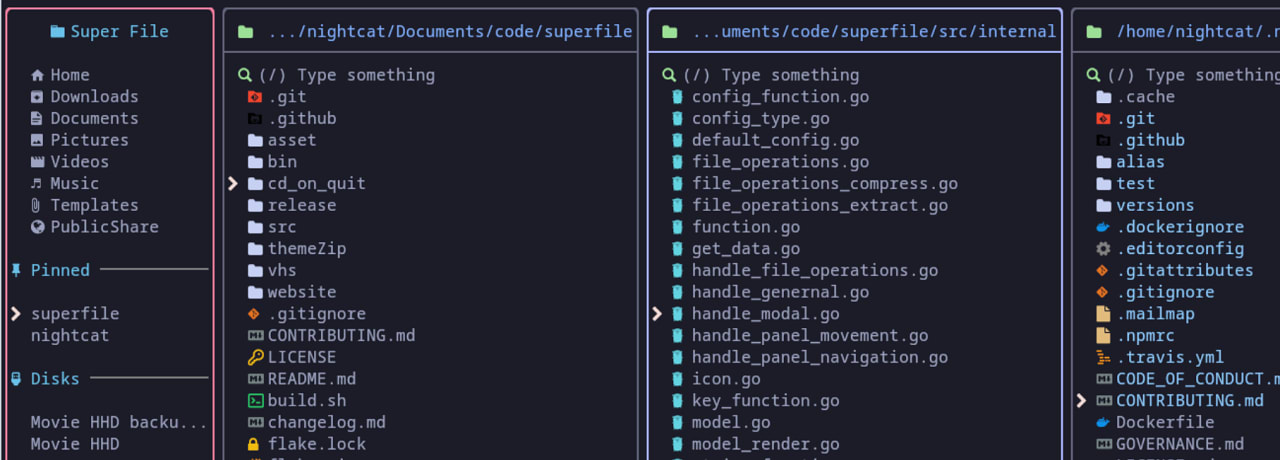Image resolution: width=1280 pixels, height=460 pixels.
Task: Select handle_panel_navigation.go
Action: pos(820,357)
